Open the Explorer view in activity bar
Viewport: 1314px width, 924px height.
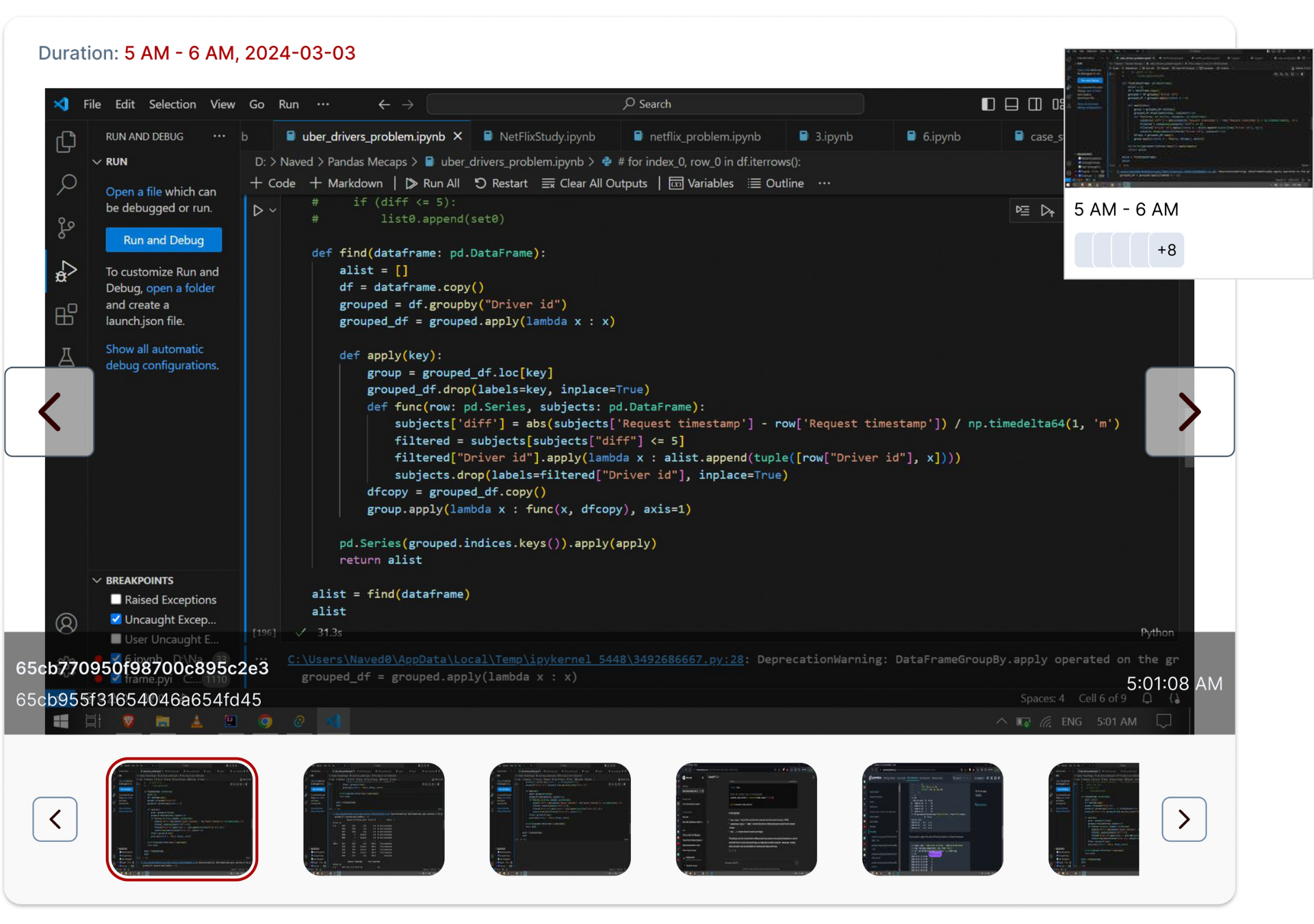pos(66,142)
